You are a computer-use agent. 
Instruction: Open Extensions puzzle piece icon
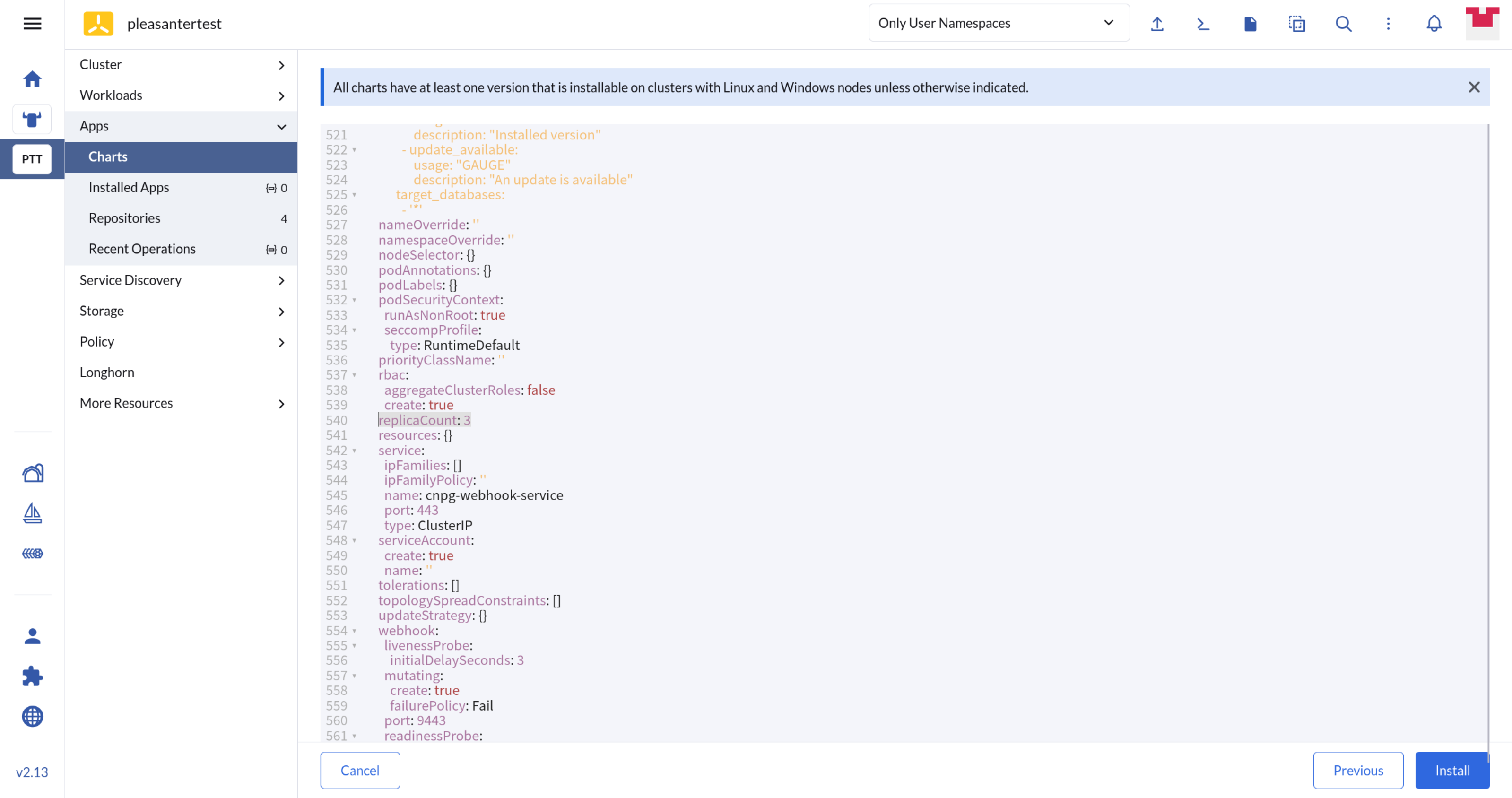32,676
